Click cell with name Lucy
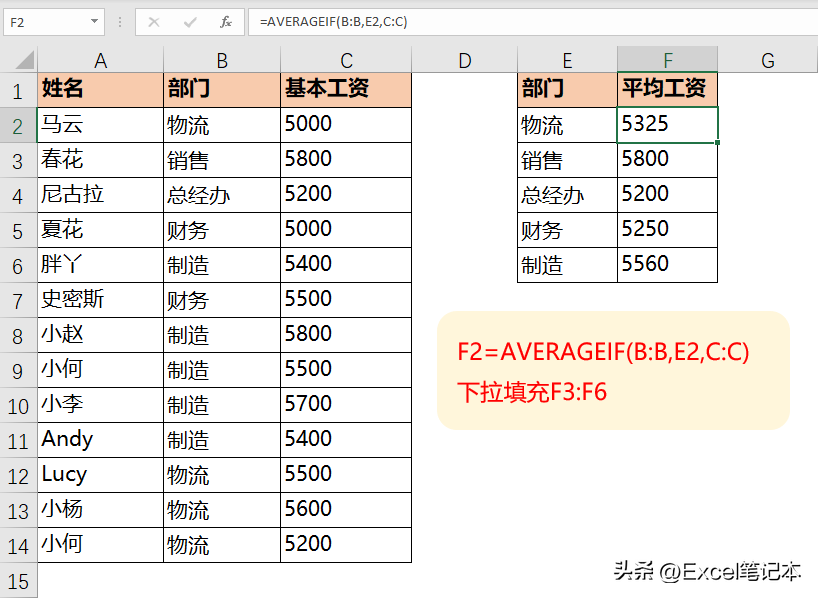The height and width of the screenshot is (598, 818). point(100,474)
